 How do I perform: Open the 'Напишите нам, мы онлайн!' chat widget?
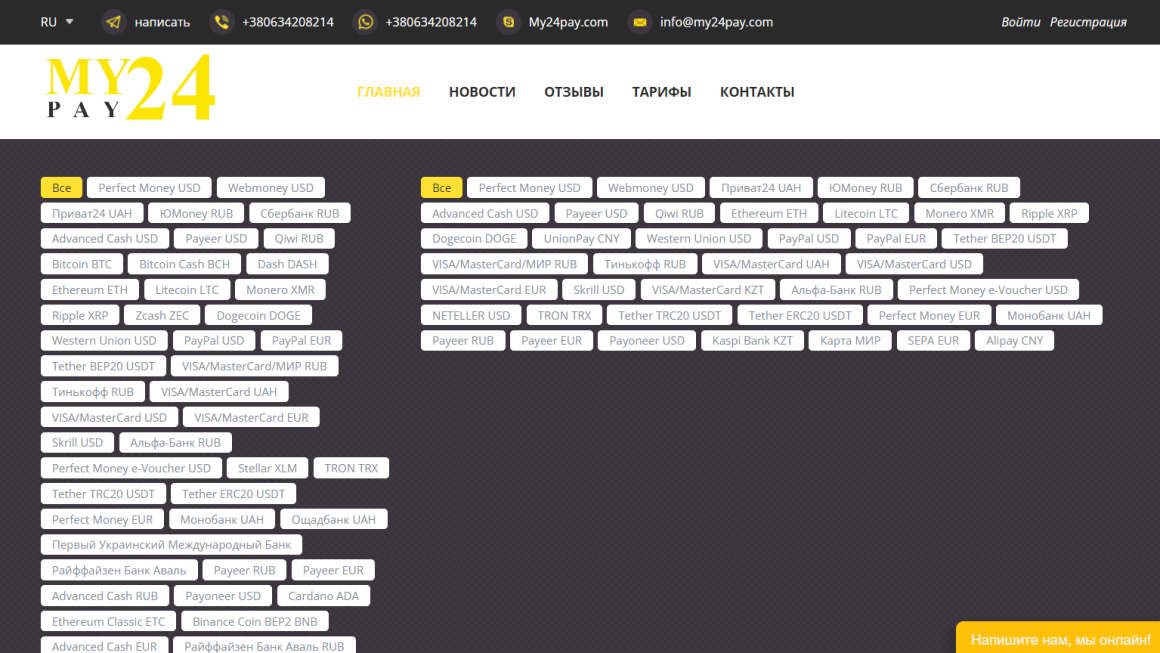click(1059, 638)
